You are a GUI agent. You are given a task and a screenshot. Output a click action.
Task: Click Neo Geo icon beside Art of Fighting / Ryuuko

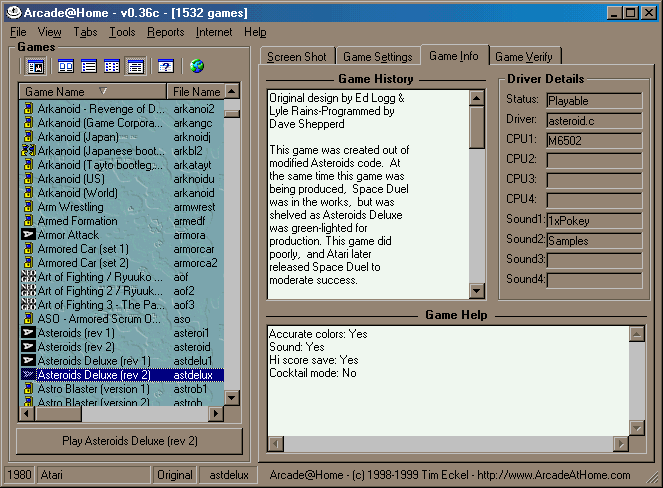(x=28, y=276)
